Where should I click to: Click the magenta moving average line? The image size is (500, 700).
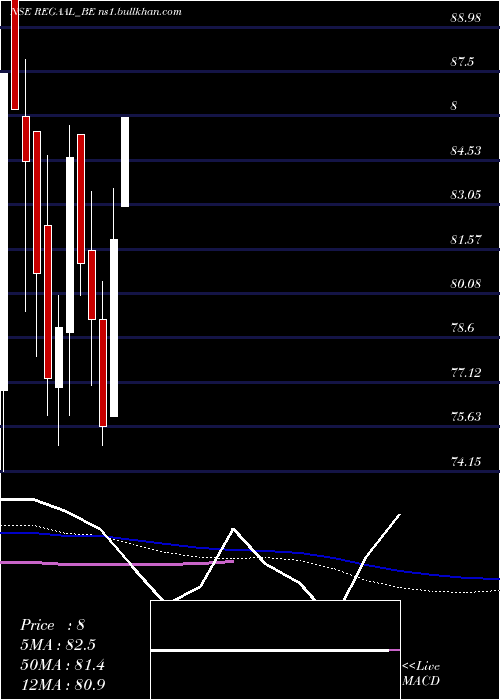coord(116,564)
